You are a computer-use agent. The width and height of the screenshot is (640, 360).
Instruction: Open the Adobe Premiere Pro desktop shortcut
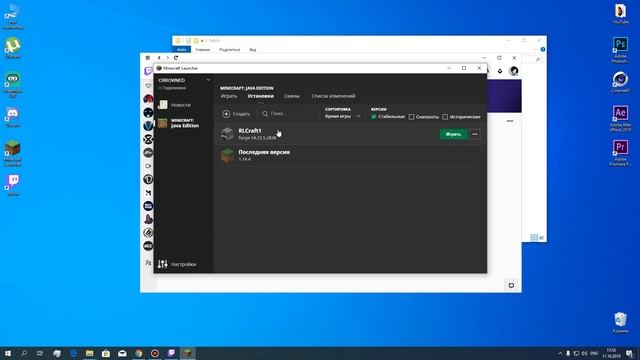(x=620, y=153)
